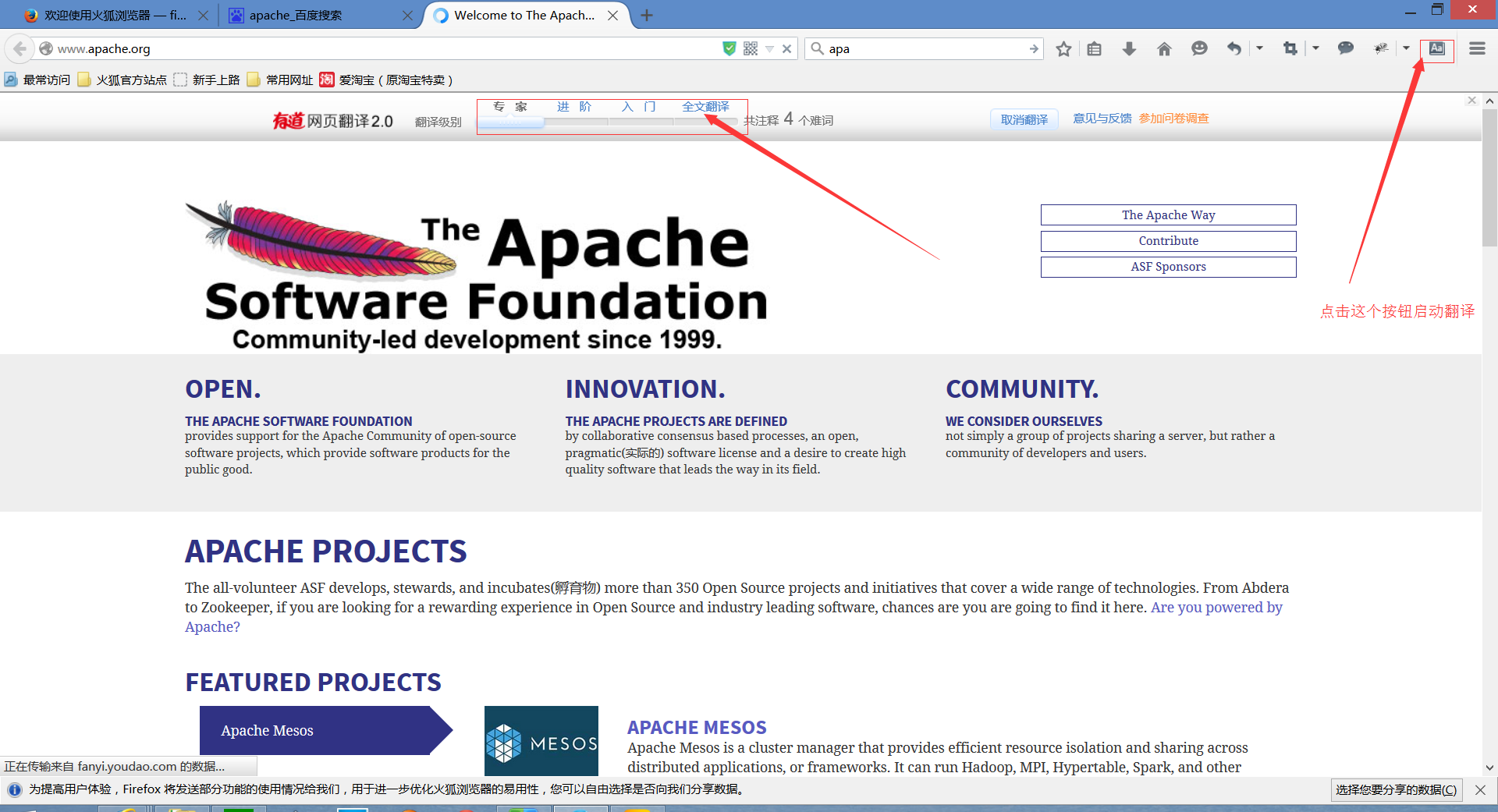Viewport: 1498px width, 812px height.
Task: Click the search magnifier icon
Action: pos(817,48)
